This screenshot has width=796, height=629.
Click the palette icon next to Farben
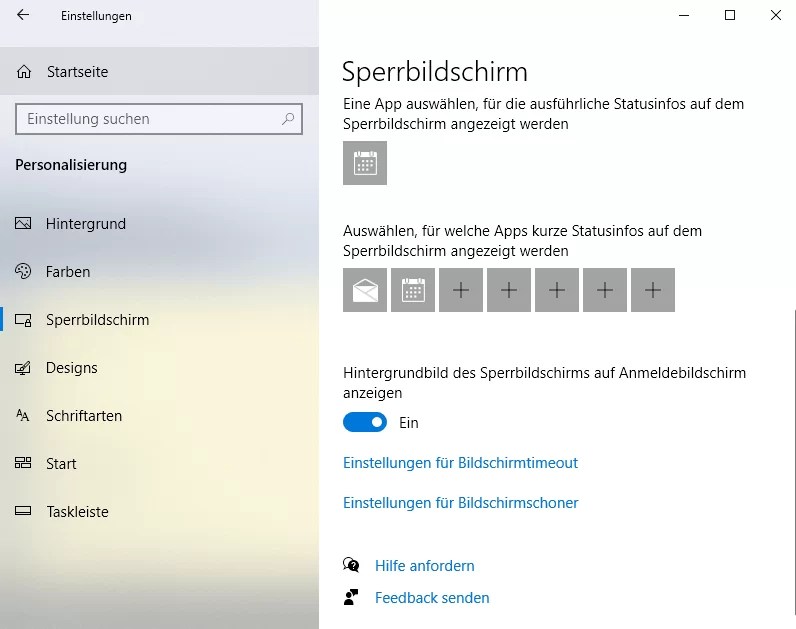coord(23,271)
